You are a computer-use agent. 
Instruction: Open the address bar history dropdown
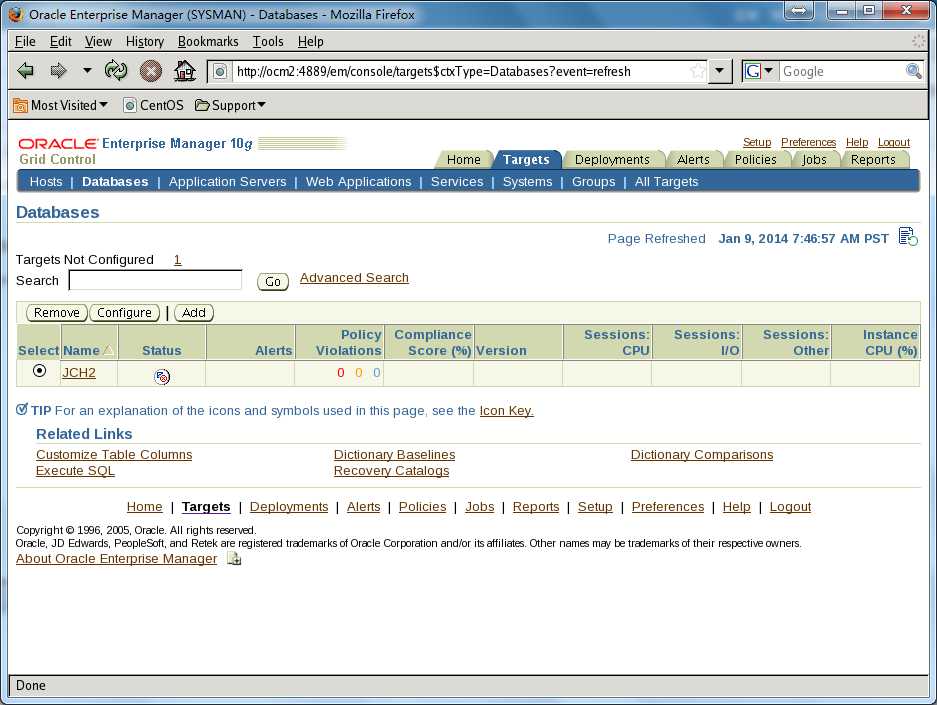(x=720, y=71)
